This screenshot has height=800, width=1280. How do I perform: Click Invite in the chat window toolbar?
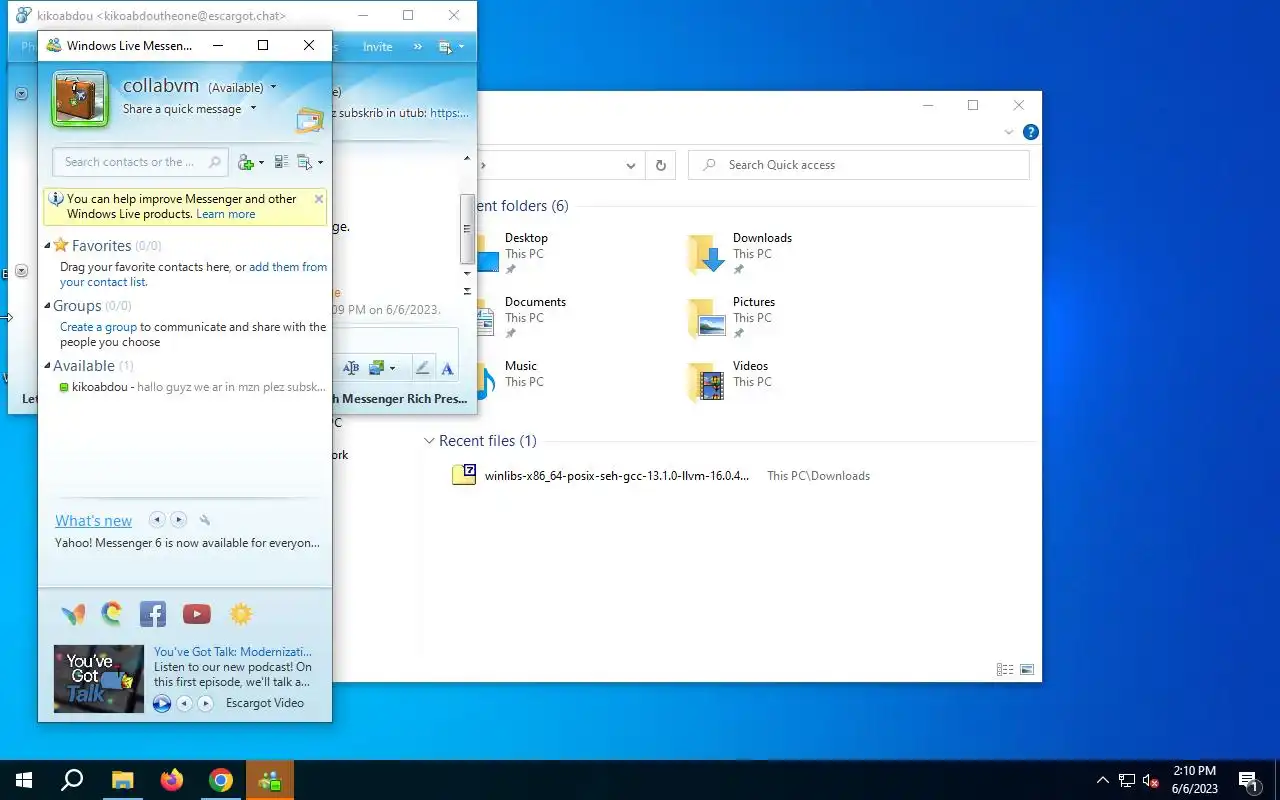pos(377,47)
